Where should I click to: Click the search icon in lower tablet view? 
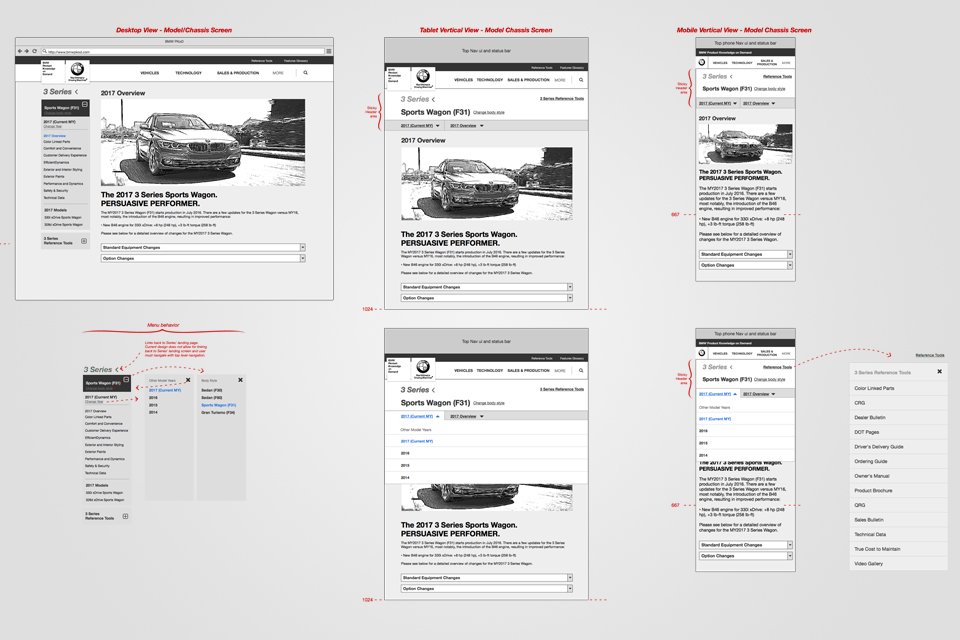[581, 371]
